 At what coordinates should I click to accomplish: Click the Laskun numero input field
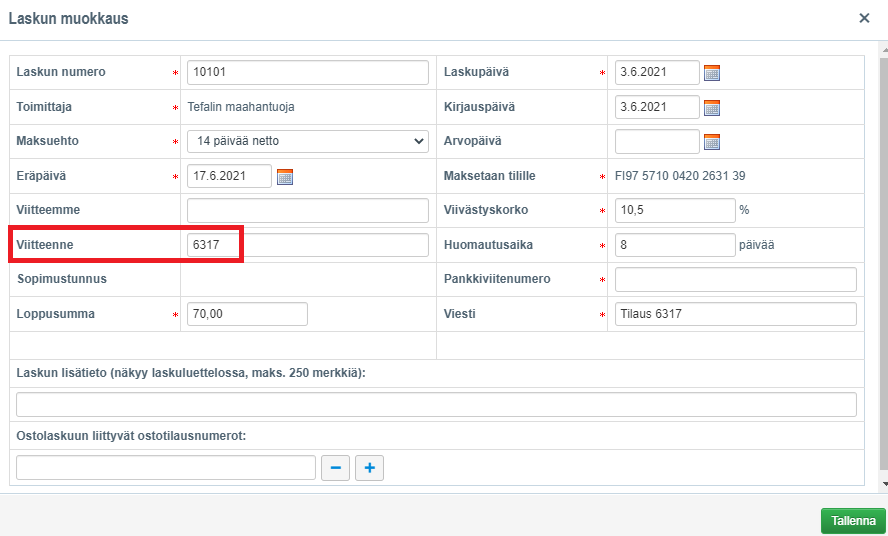(x=307, y=72)
